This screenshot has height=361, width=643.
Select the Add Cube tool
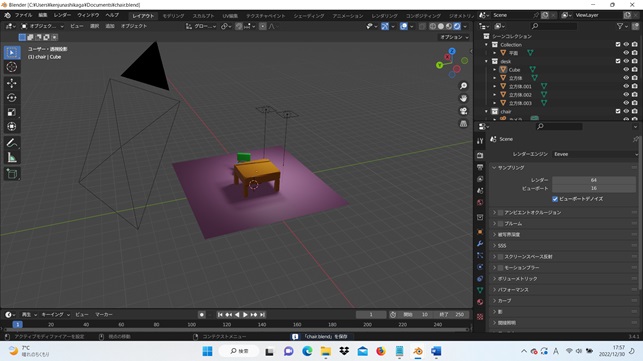click(12, 174)
